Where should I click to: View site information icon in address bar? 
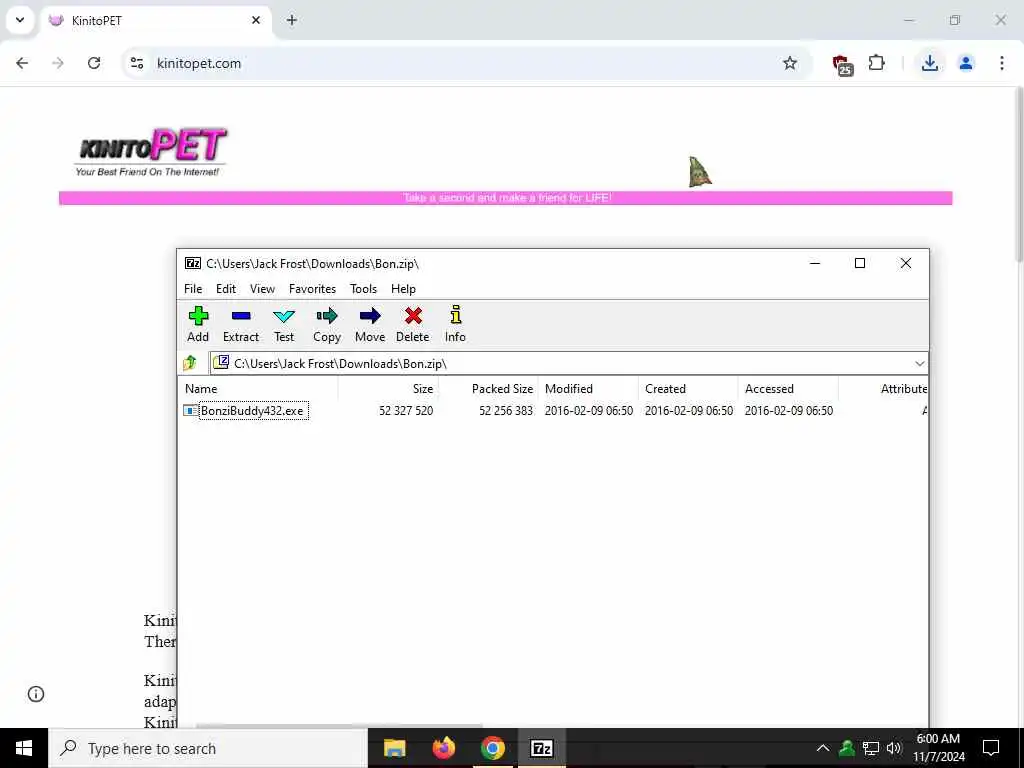[x=136, y=63]
